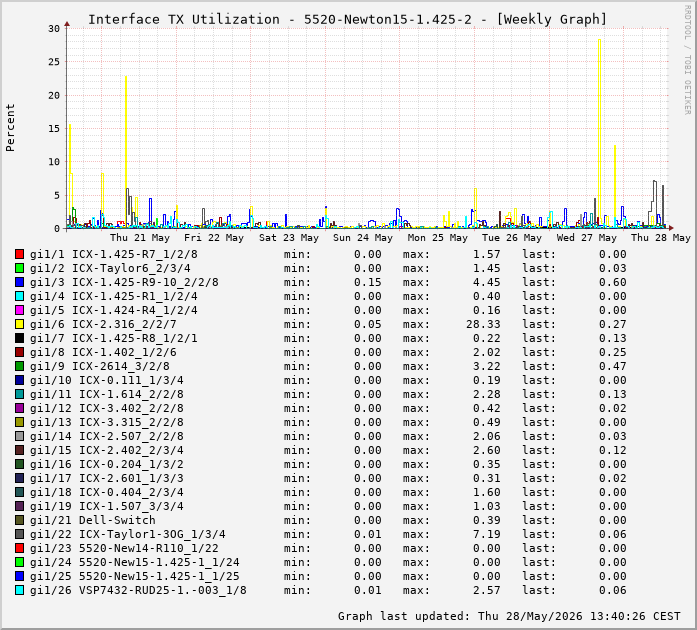Click the magenta swatch for gi1/5 ICX-1.424-R4_1/2/4

pos(19,310)
